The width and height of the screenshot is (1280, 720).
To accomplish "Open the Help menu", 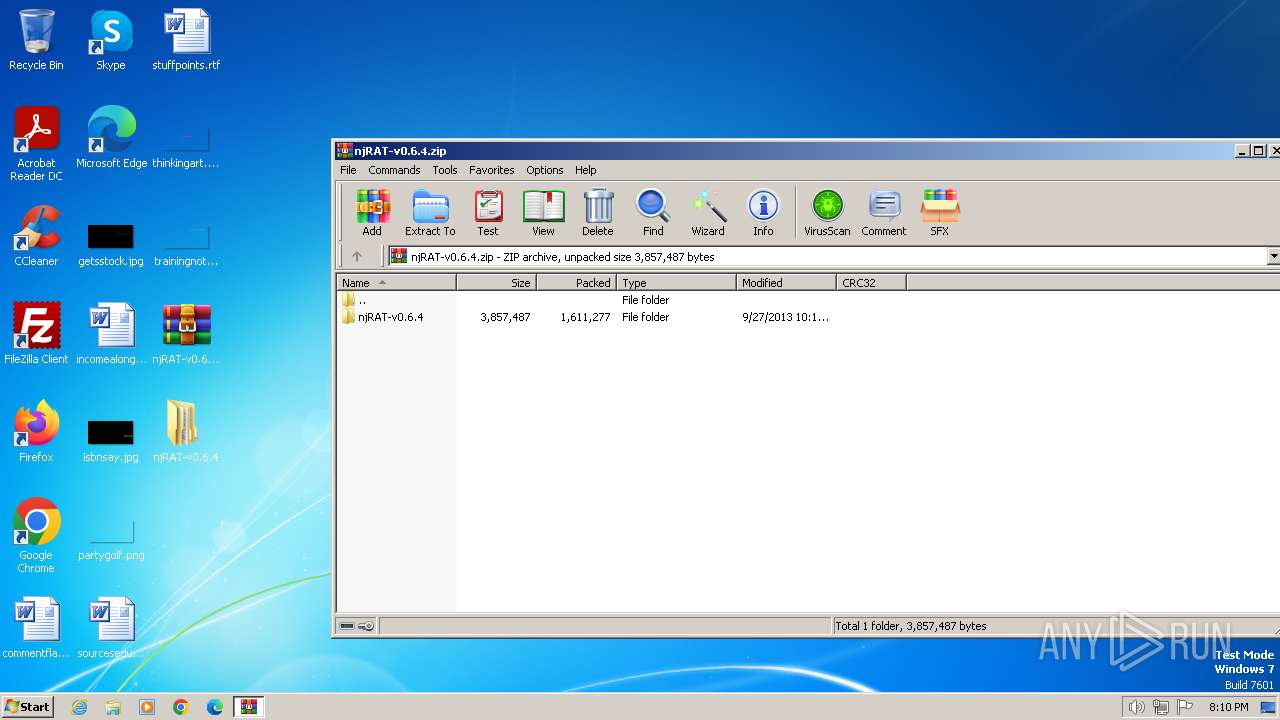I will point(586,170).
